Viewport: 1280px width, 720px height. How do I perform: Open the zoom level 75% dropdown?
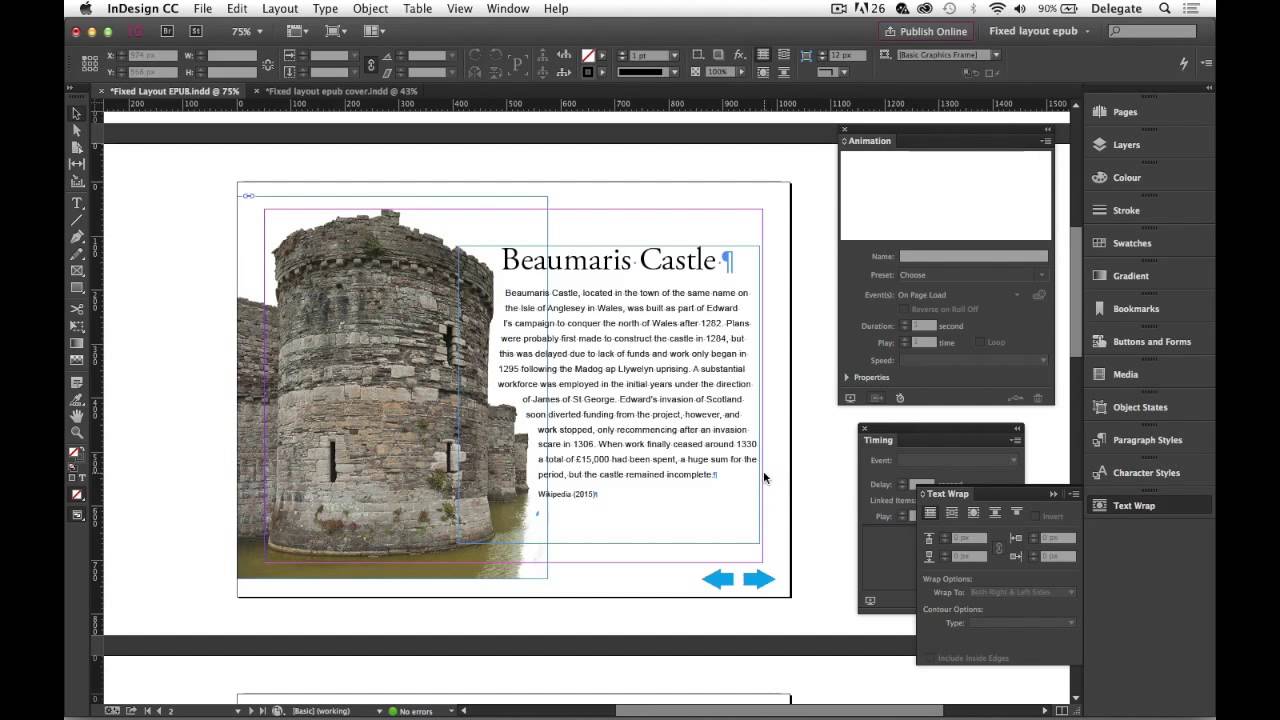[247, 31]
